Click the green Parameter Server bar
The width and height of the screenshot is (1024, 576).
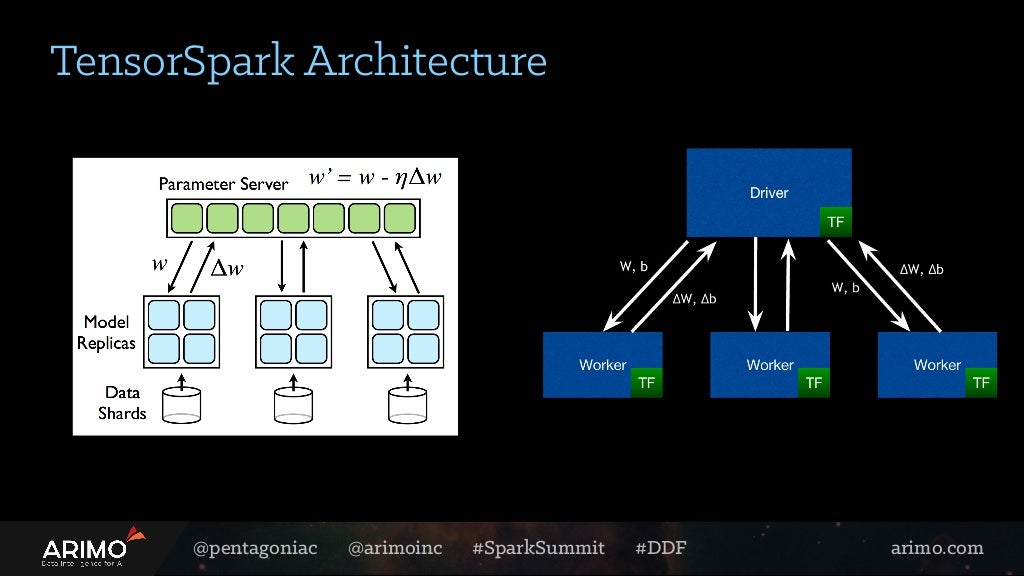[293, 218]
